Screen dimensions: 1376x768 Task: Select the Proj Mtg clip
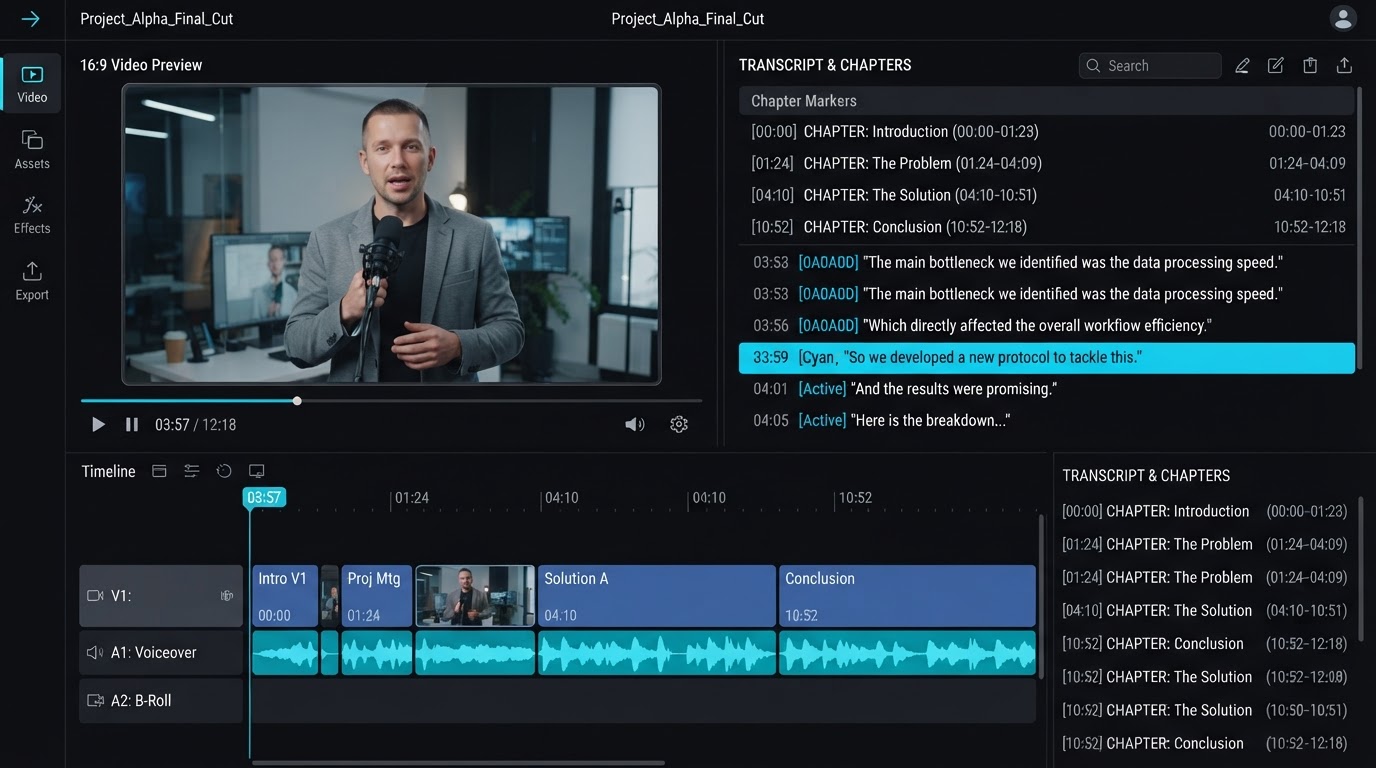(x=377, y=596)
